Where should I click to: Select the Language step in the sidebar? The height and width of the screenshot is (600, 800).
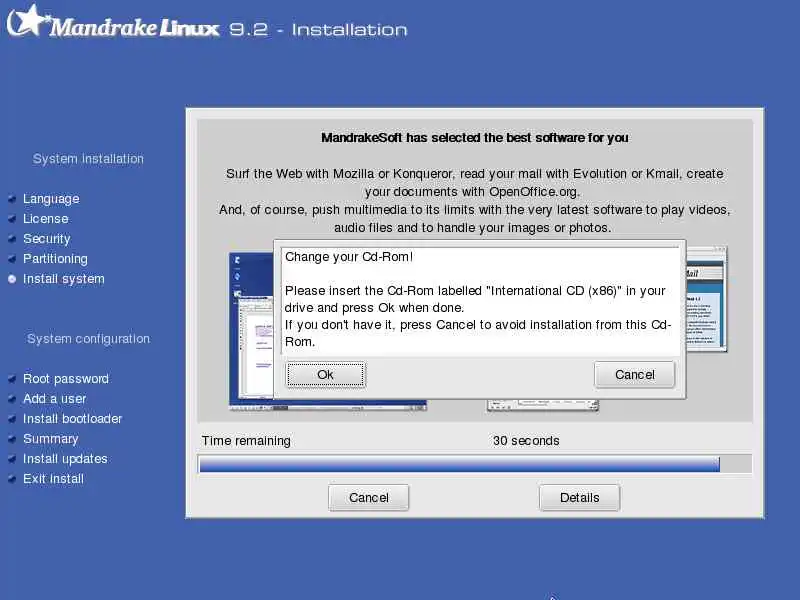point(51,198)
